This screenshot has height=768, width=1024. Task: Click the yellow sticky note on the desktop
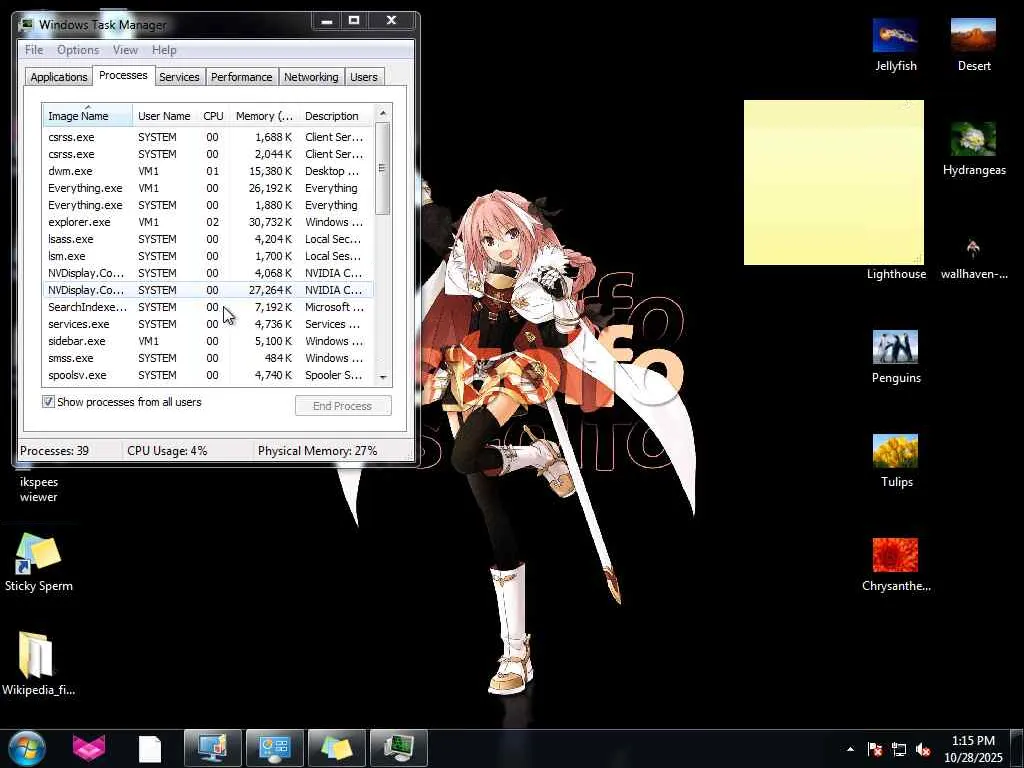coord(833,182)
